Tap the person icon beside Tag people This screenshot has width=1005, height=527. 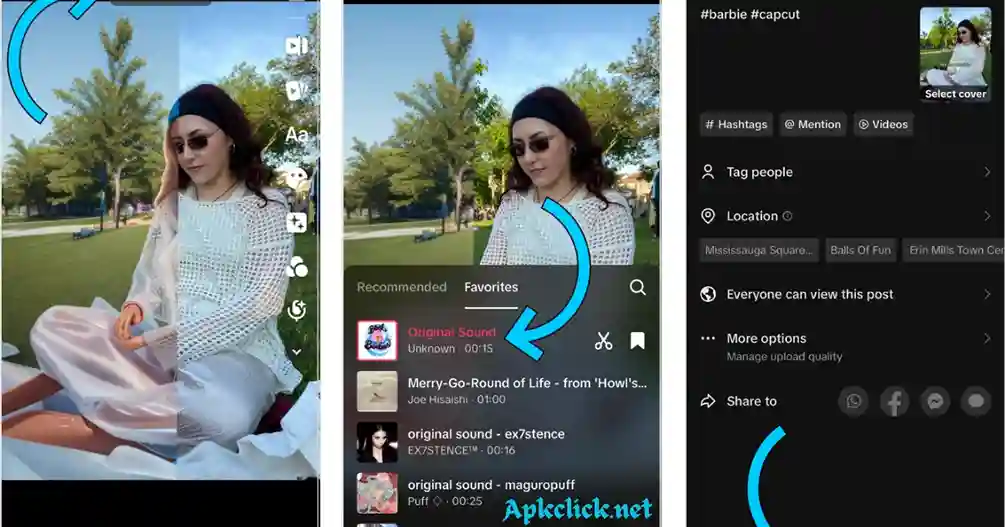click(708, 172)
